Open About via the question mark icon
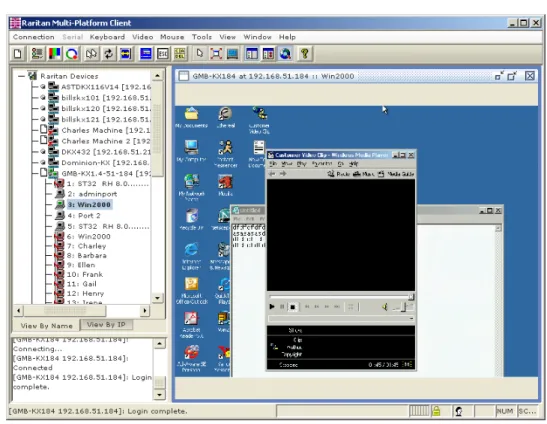Screen dimensions: 547x424 point(305,54)
